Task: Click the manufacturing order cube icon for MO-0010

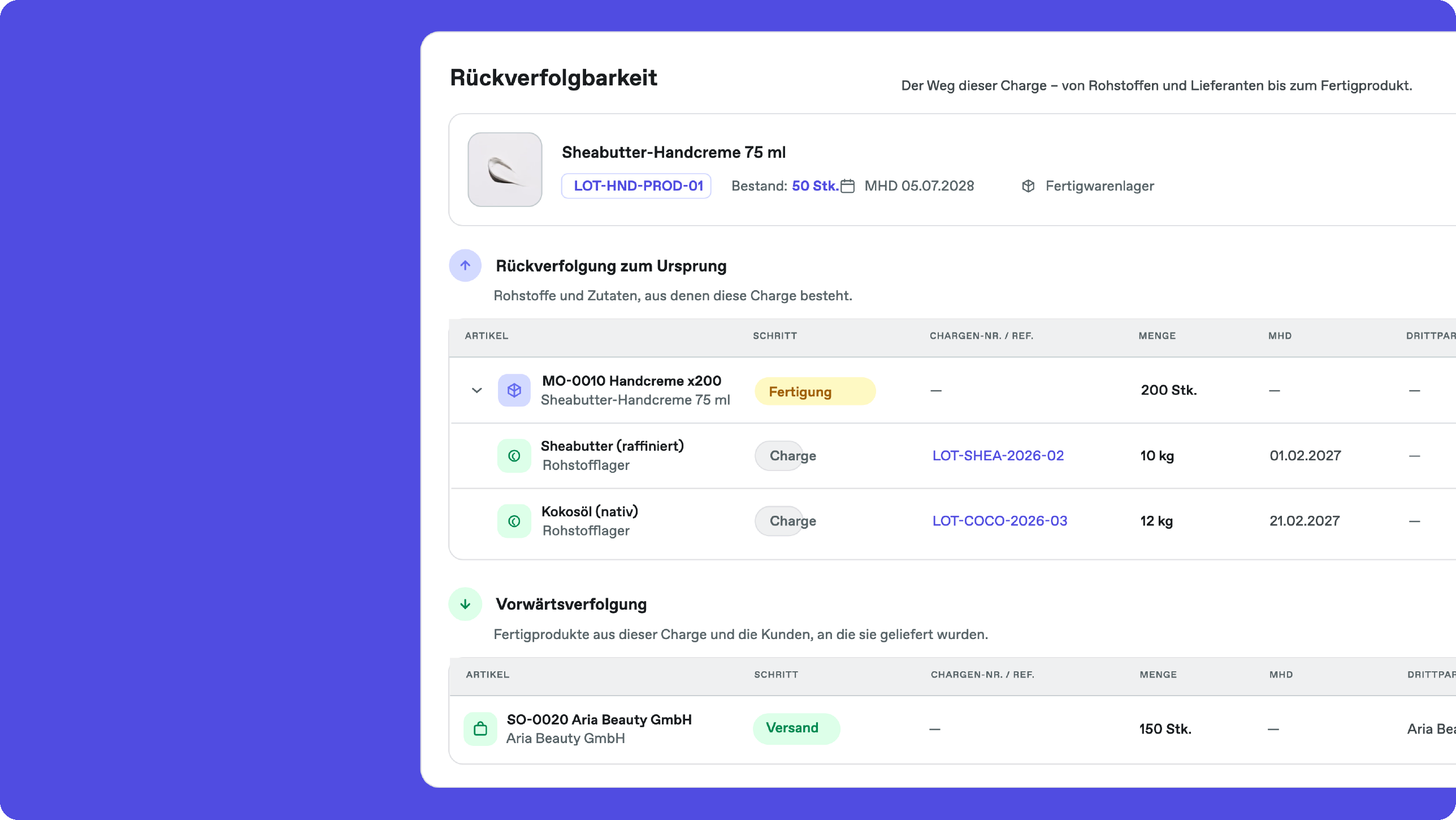Action: (x=514, y=390)
